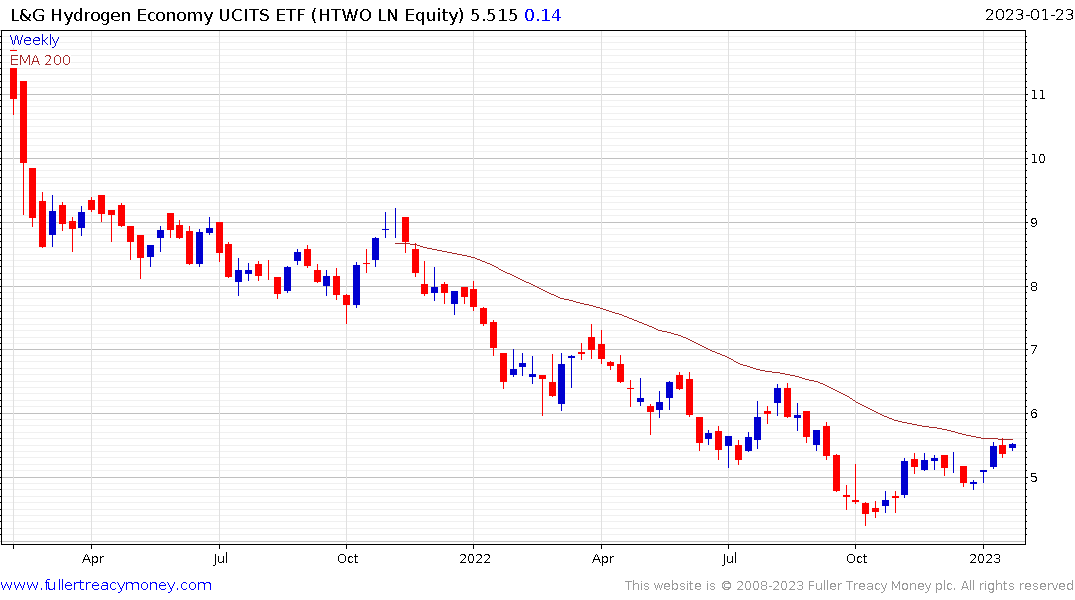Click the first Apr label on time axis
Image resolution: width=1075 pixels, height=600 pixels.
click(93, 558)
